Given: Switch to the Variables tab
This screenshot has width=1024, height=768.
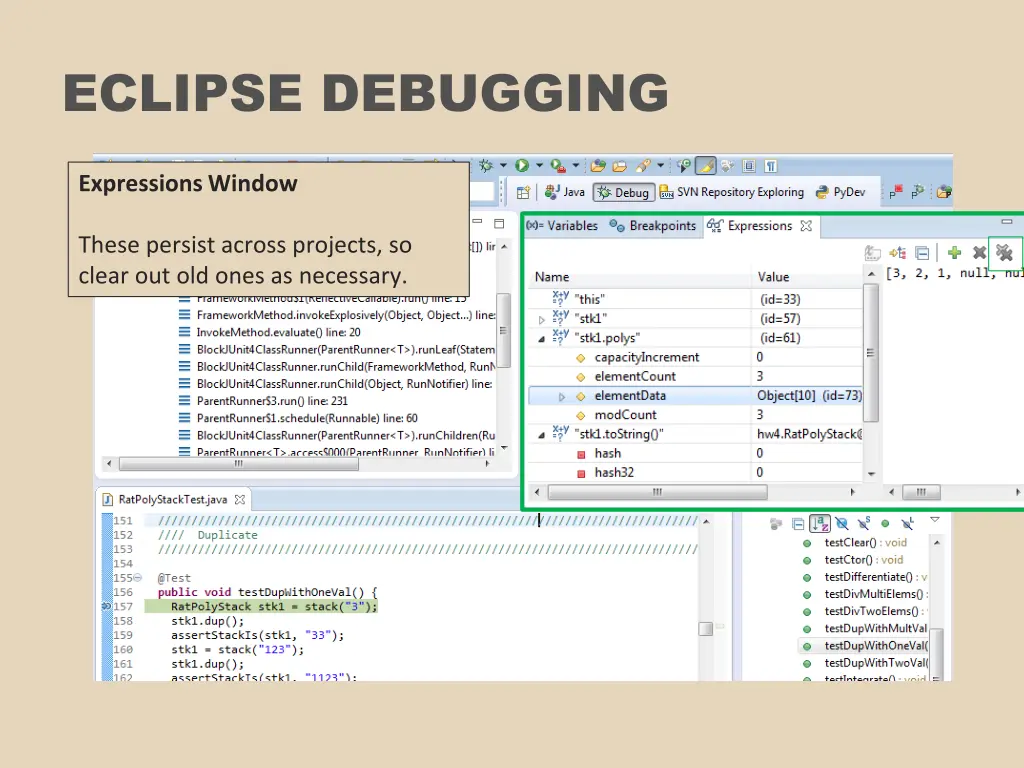Looking at the screenshot, I should (x=563, y=226).
